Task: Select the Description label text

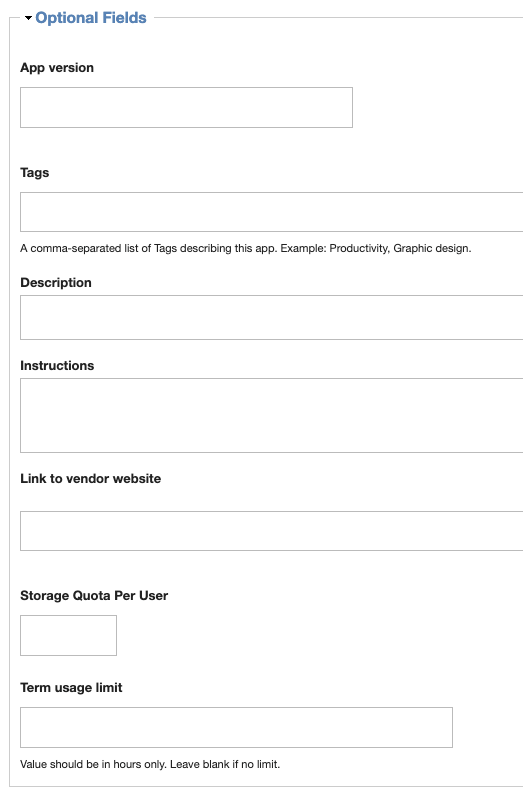Action: [56, 282]
